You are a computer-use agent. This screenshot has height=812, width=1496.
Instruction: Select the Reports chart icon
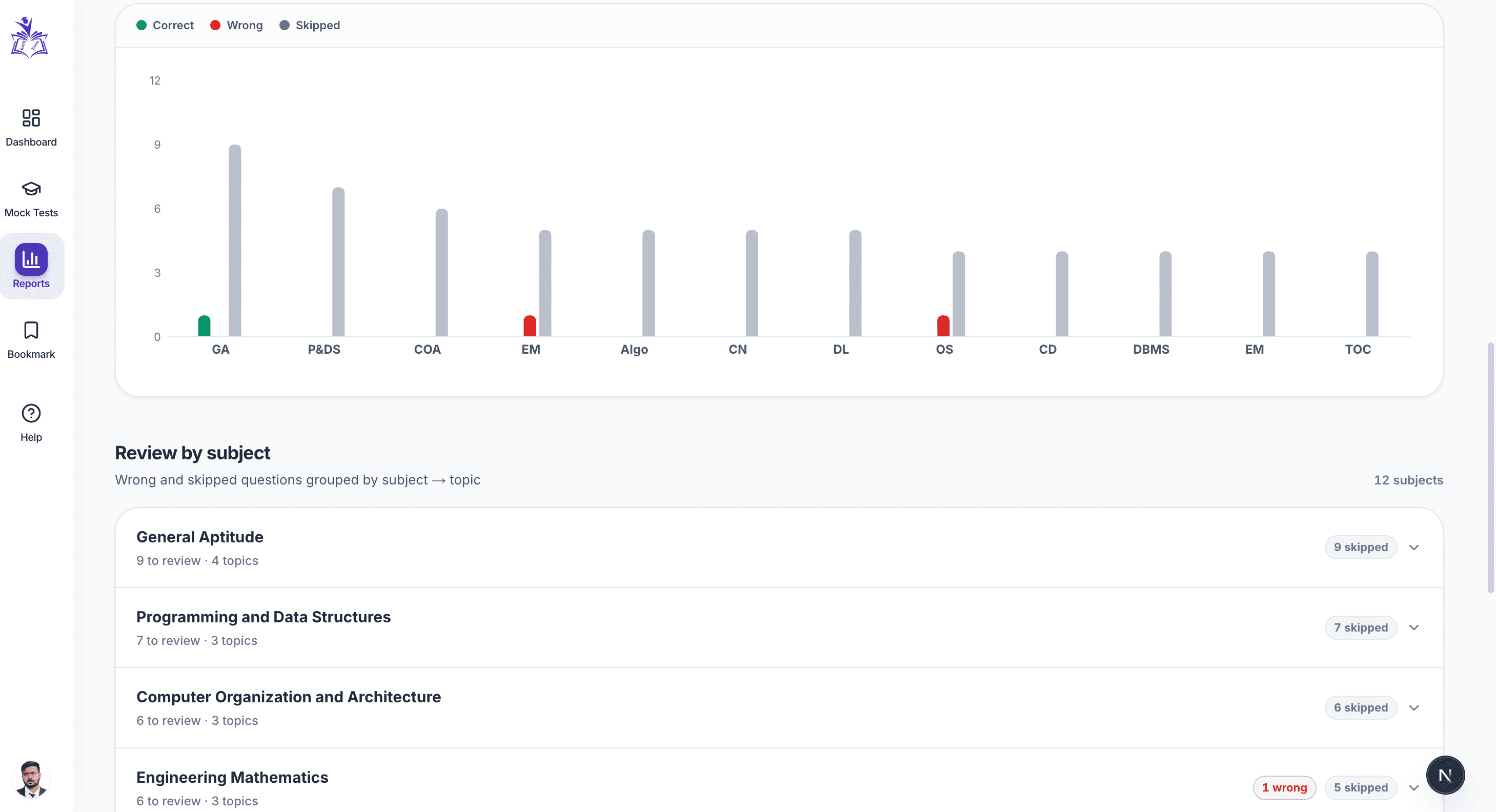pyautogui.click(x=31, y=259)
